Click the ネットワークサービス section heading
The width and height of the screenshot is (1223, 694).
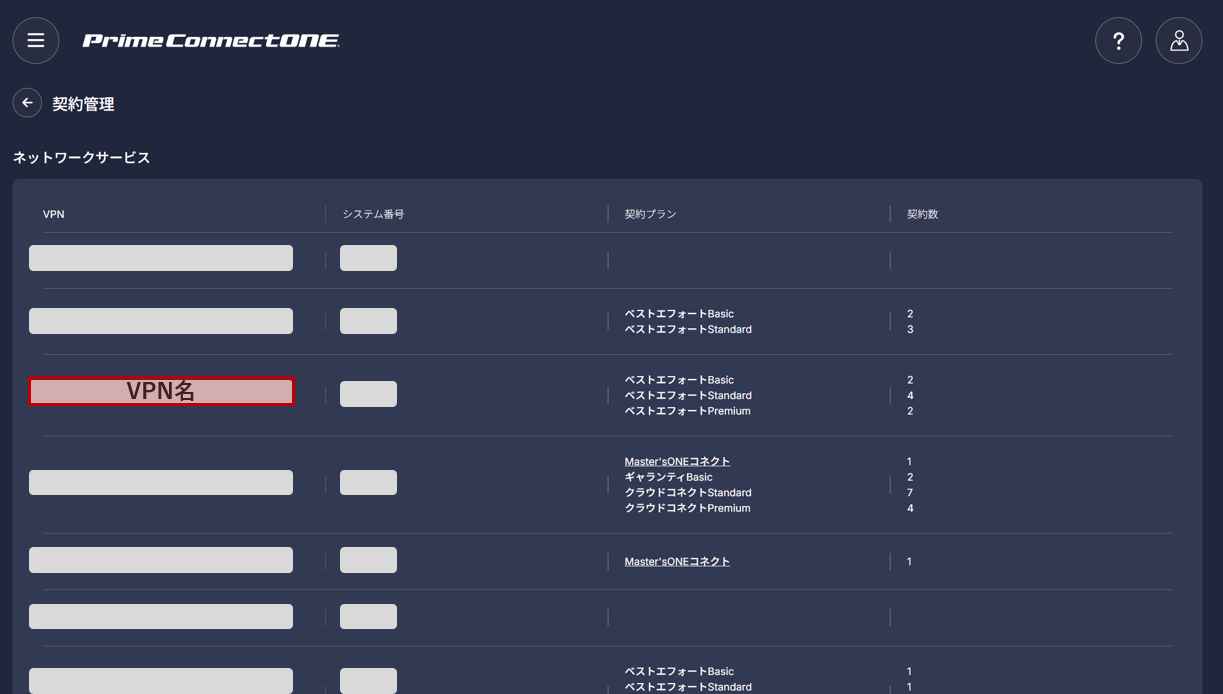82,158
